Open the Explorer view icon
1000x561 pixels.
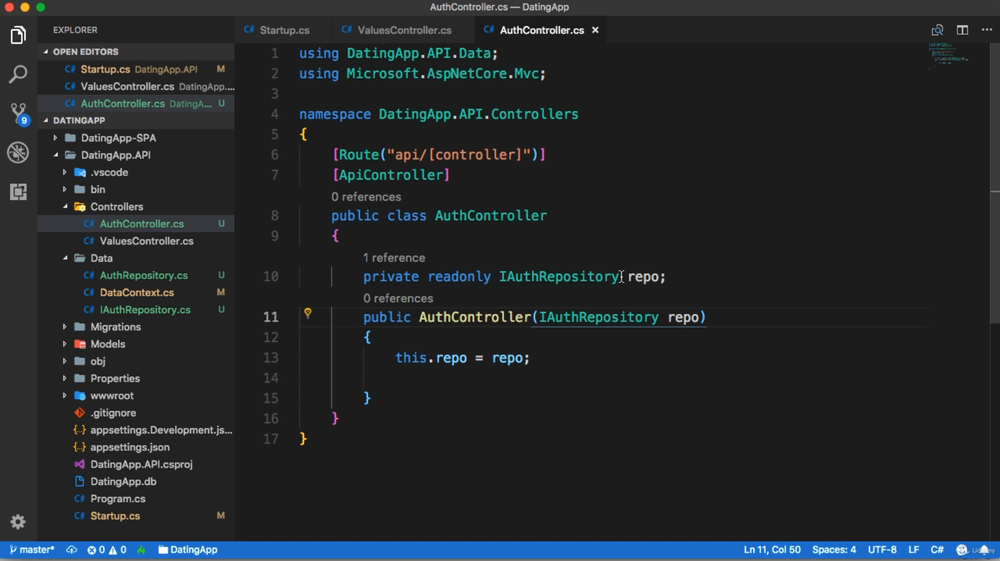(x=18, y=35)
